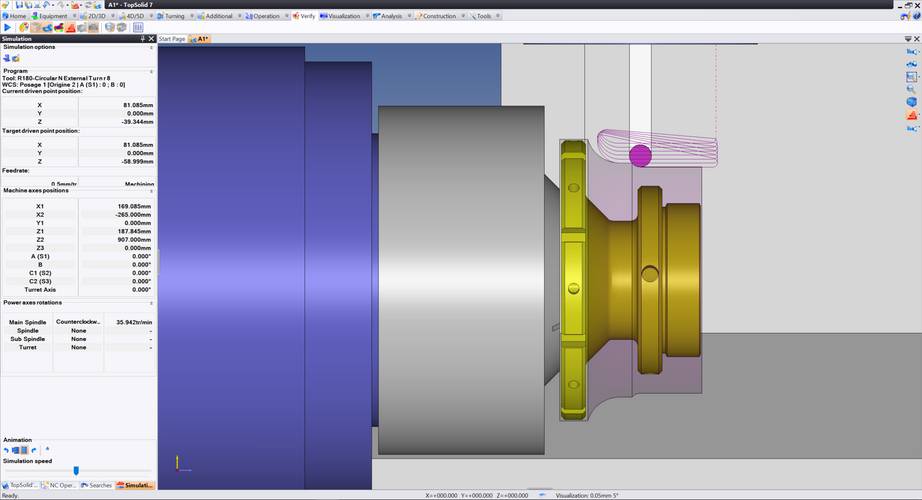Click the zoom magnifier icon in right toolbar
This screenshot has height=500, width=922.
tap(911, 89)
